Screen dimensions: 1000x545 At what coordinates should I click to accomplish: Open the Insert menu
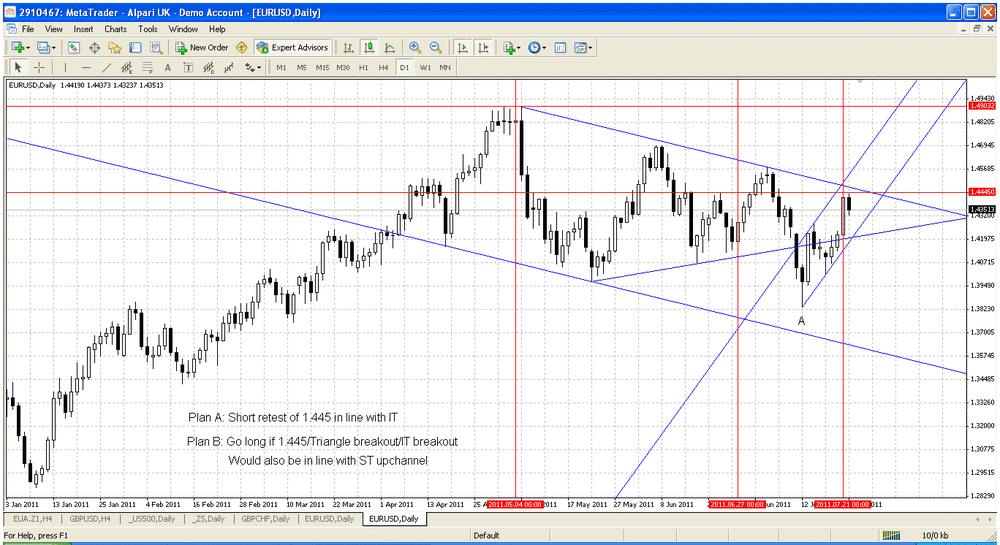click(84, 29)
